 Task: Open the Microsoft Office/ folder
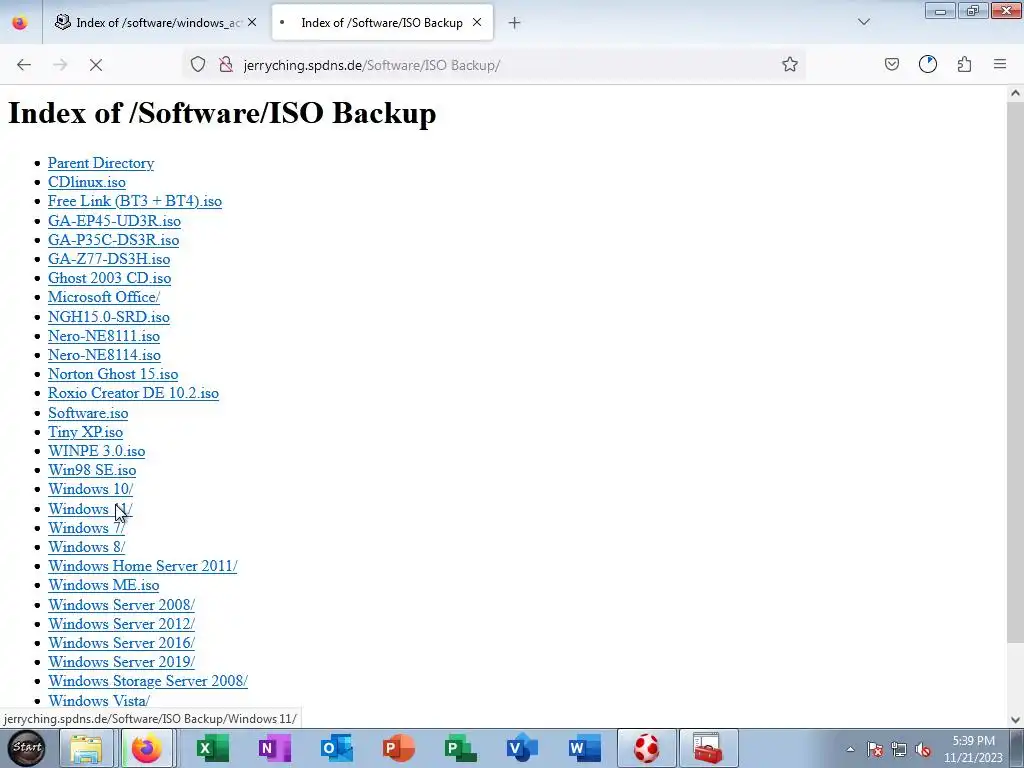point(103,296)
